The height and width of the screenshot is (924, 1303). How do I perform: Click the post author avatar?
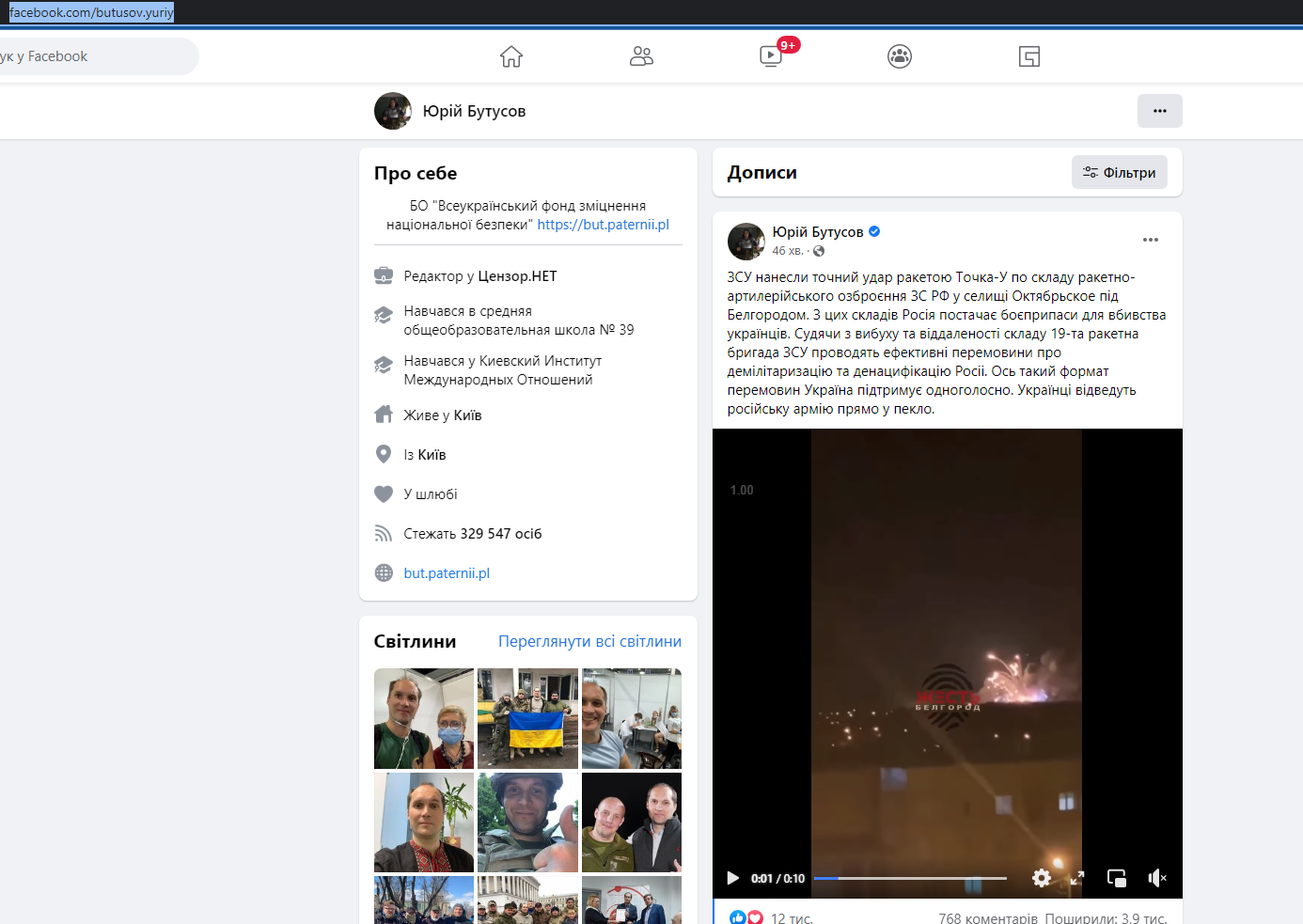point(746,242)
